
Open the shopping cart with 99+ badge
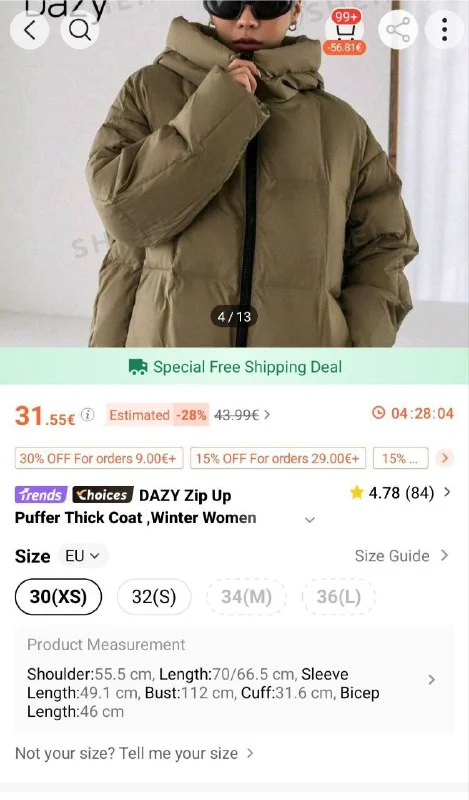tap(345, 31)
